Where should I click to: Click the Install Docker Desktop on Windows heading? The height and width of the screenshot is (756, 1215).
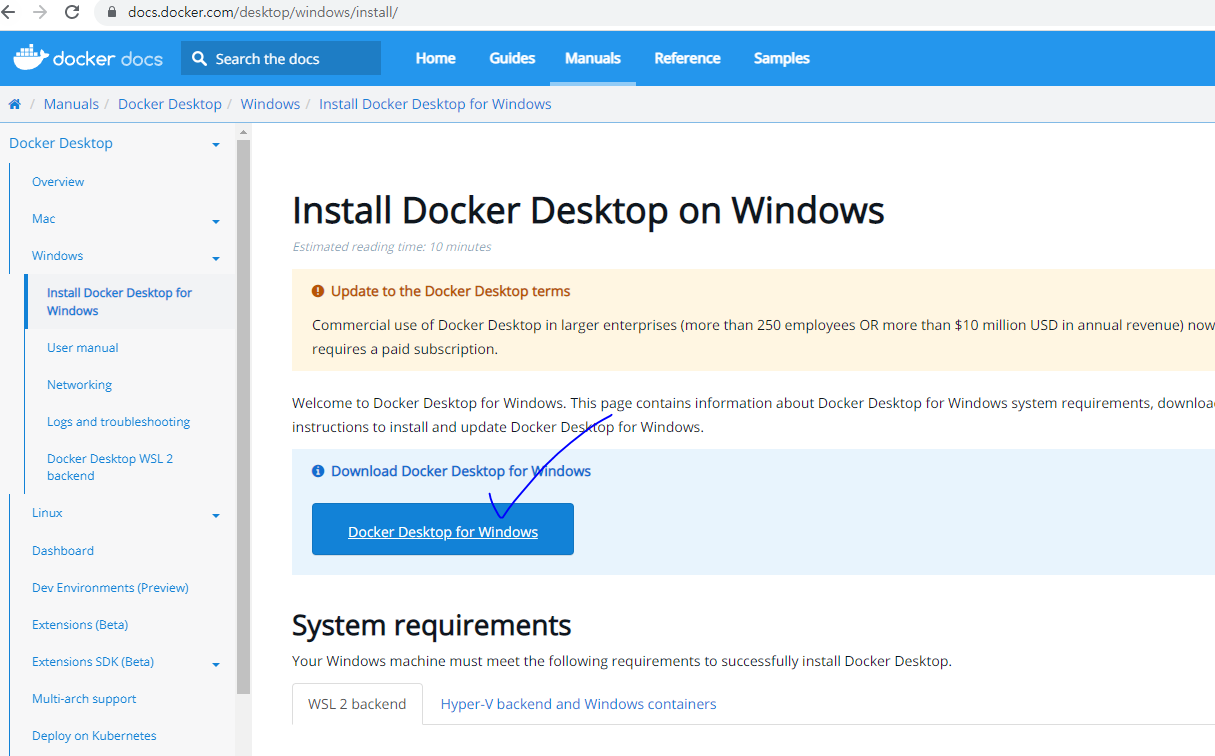[x=588, y=210]
